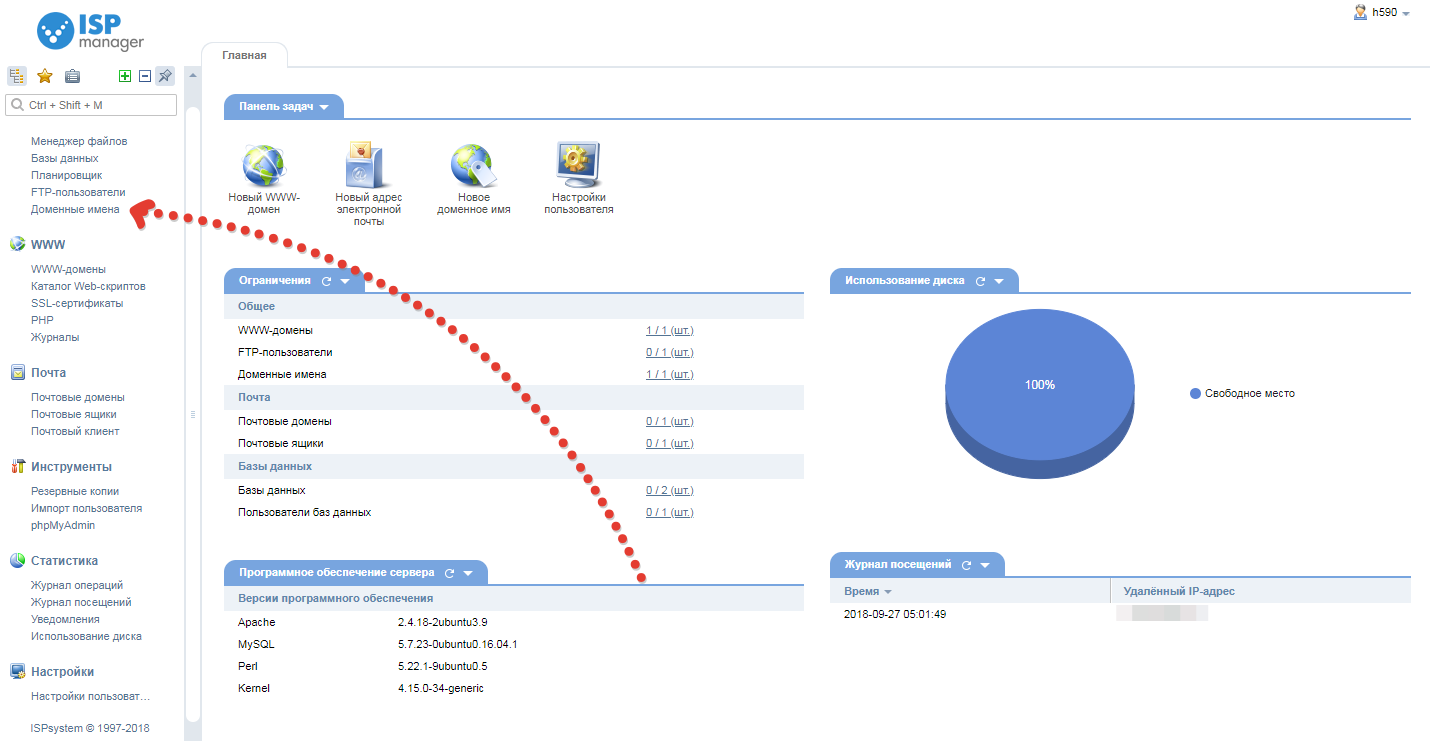This screenshot has width=1430, height=741.
Task: Click the Настройки section icon
Action: point(17,671)
